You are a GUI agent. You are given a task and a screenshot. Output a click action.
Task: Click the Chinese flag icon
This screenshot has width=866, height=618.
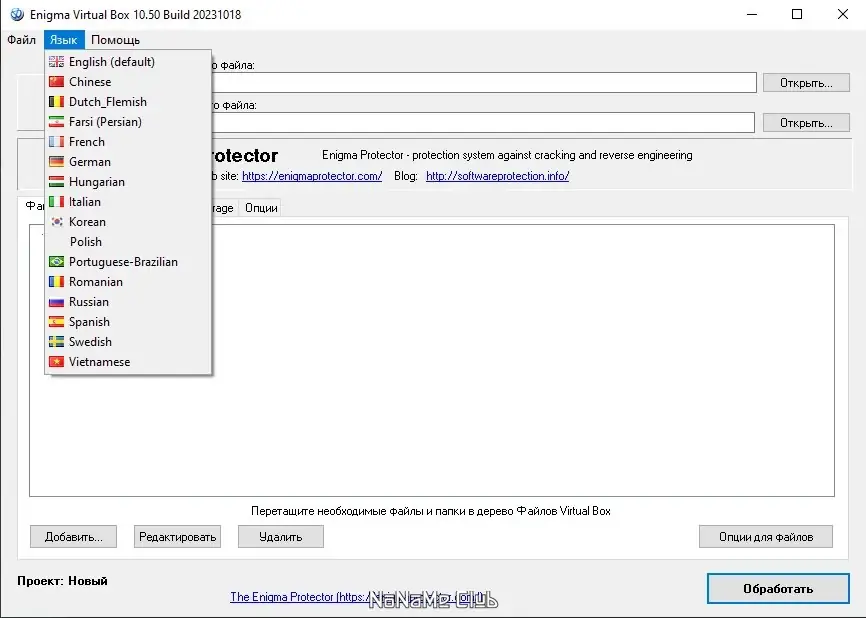click(56, 82)
